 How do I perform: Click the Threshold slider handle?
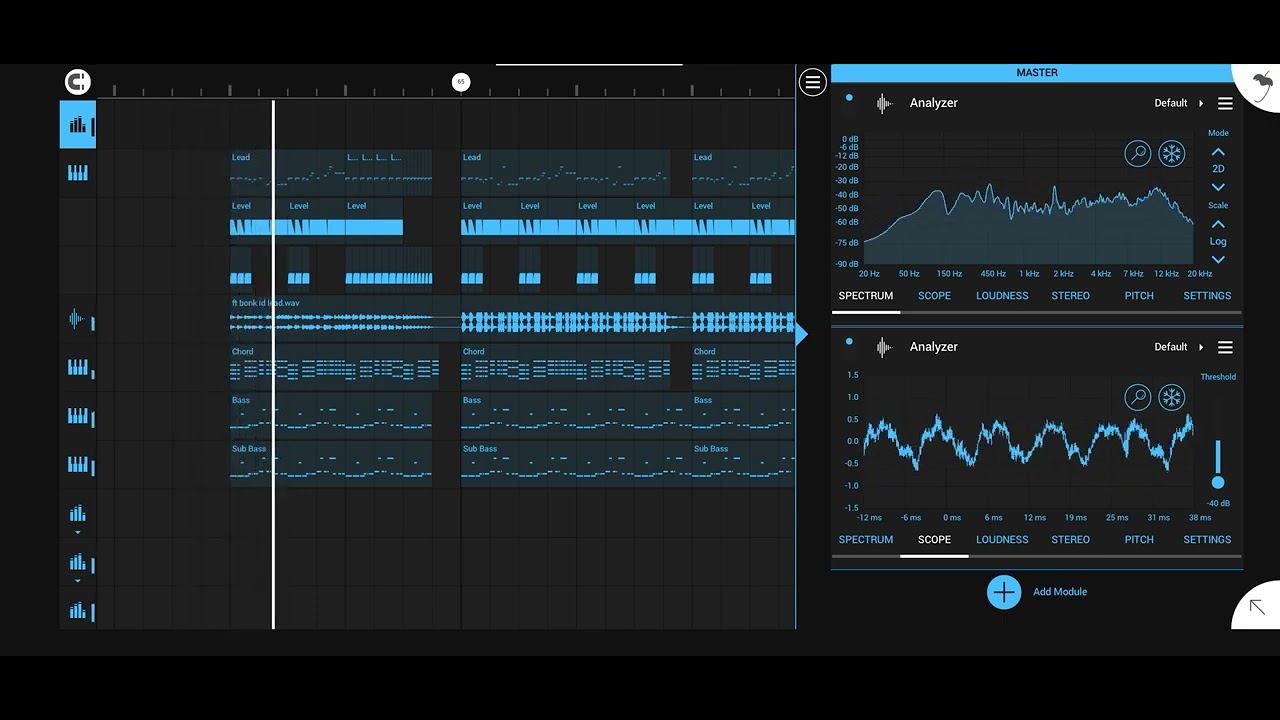(1218, 482)
